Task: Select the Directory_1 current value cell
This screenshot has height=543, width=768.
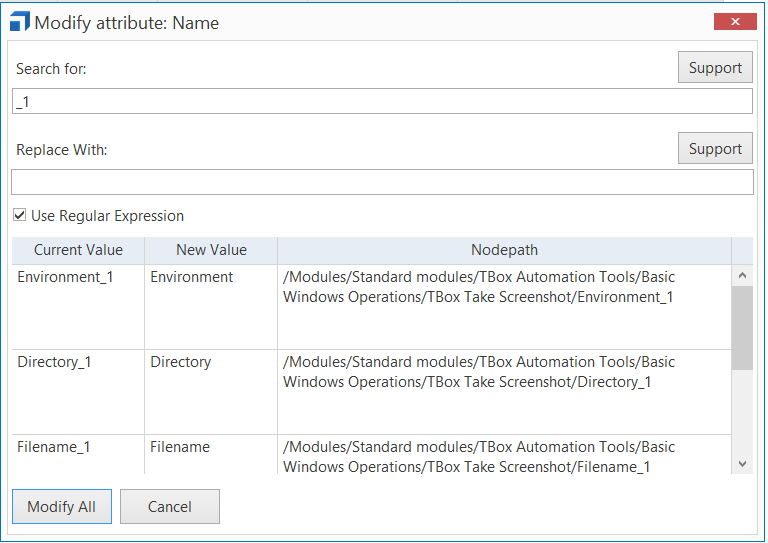Action: click(54, 362)
